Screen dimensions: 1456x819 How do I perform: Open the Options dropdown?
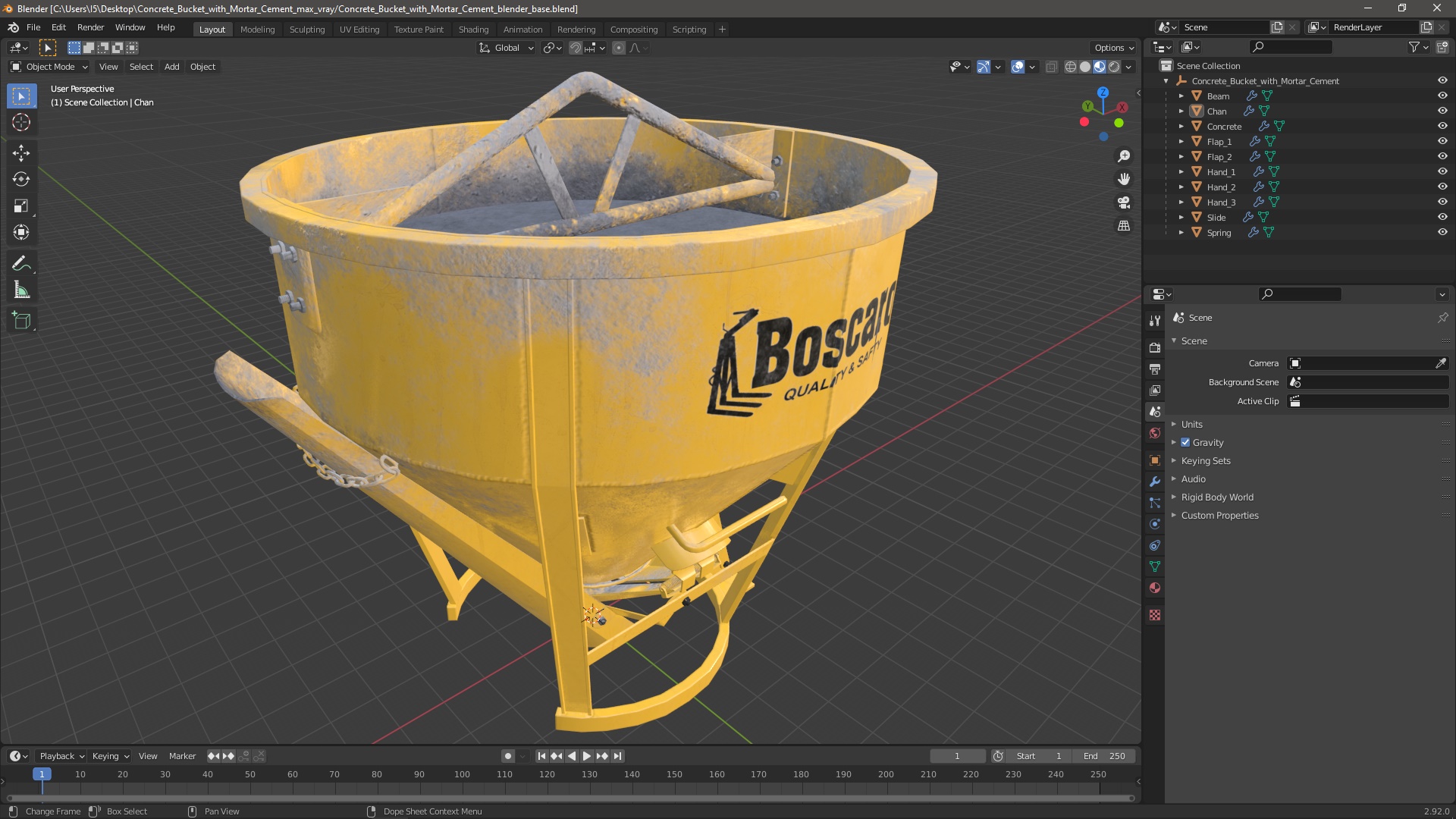(1114, 48)
